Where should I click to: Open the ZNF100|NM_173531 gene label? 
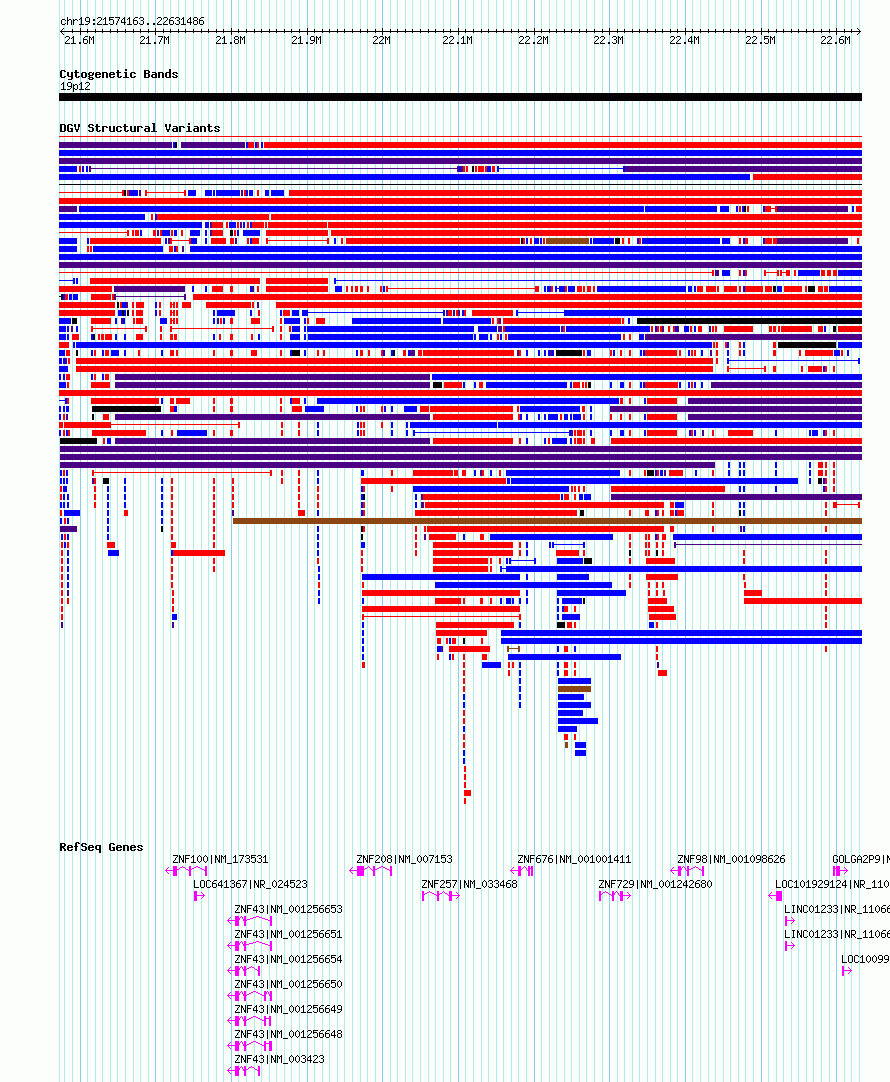(x=220, y=859)
